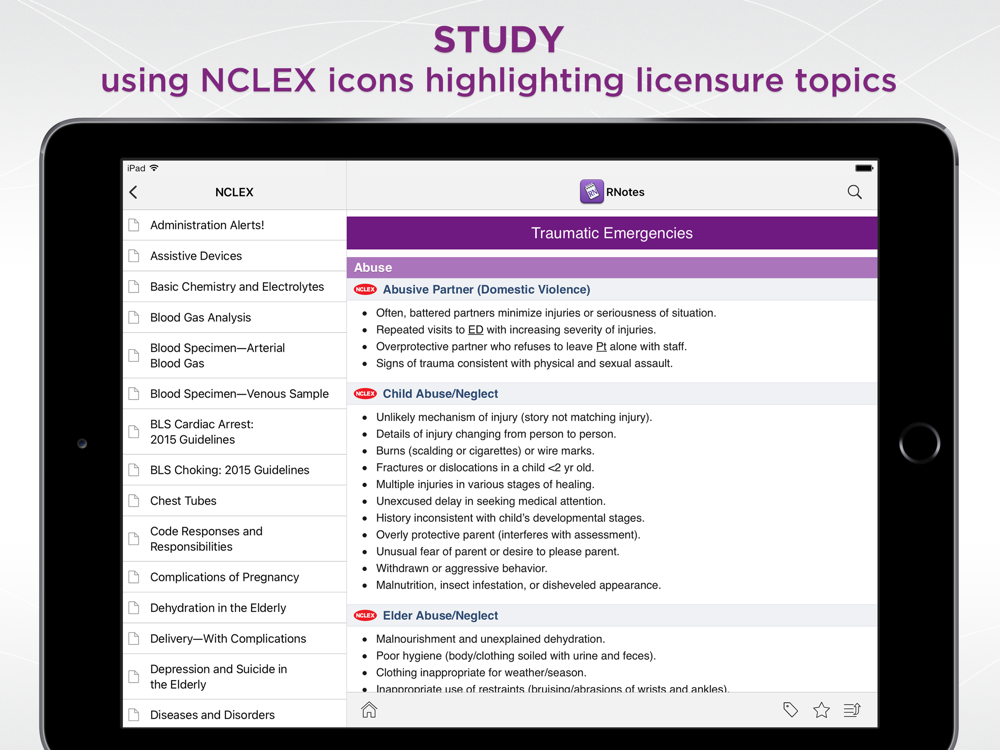
Task: Select 'Unlikely mechanism of injury' bullet
Action: tap(514, 417)
